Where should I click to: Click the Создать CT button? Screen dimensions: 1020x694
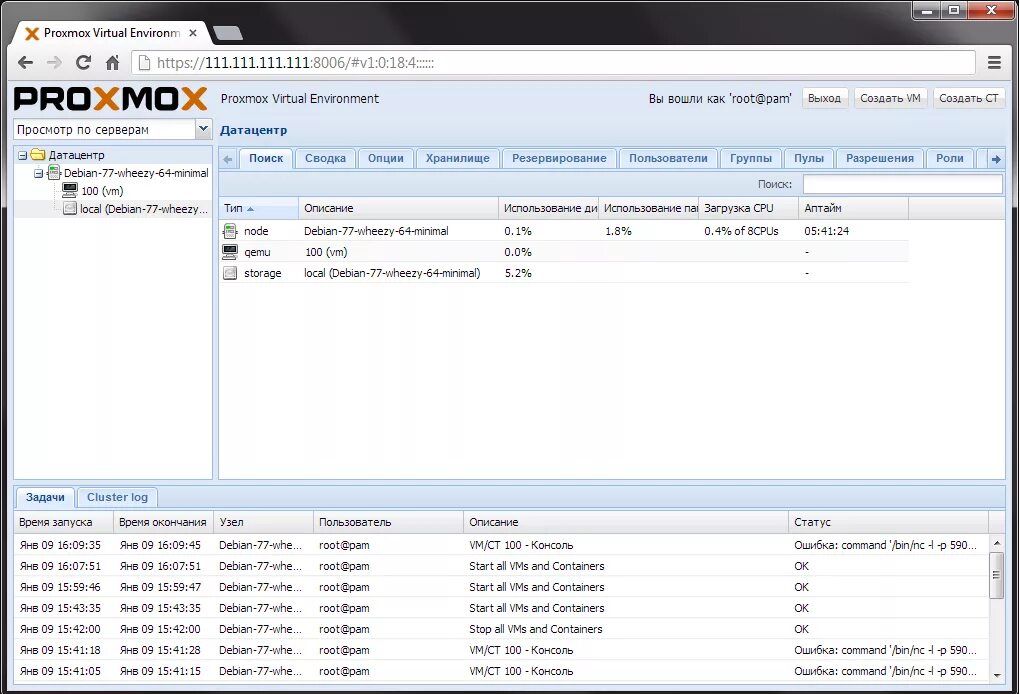(969, 98)
